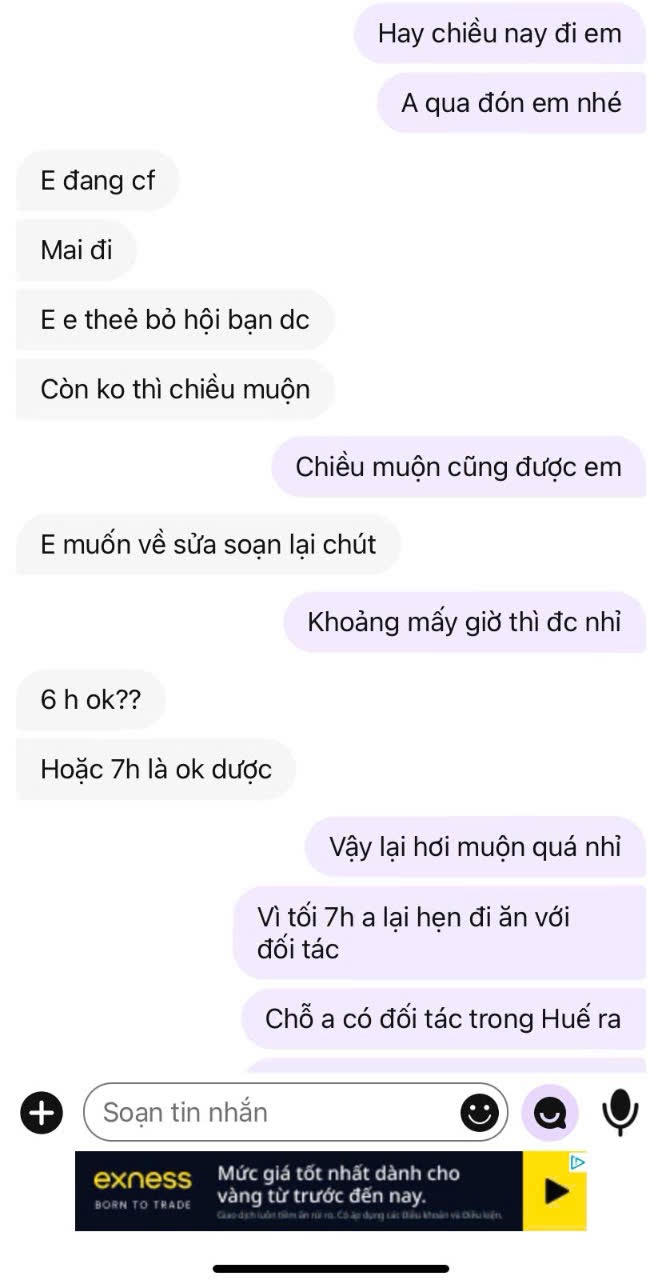Open the ad choices info icon

(x=577, y=1162)
